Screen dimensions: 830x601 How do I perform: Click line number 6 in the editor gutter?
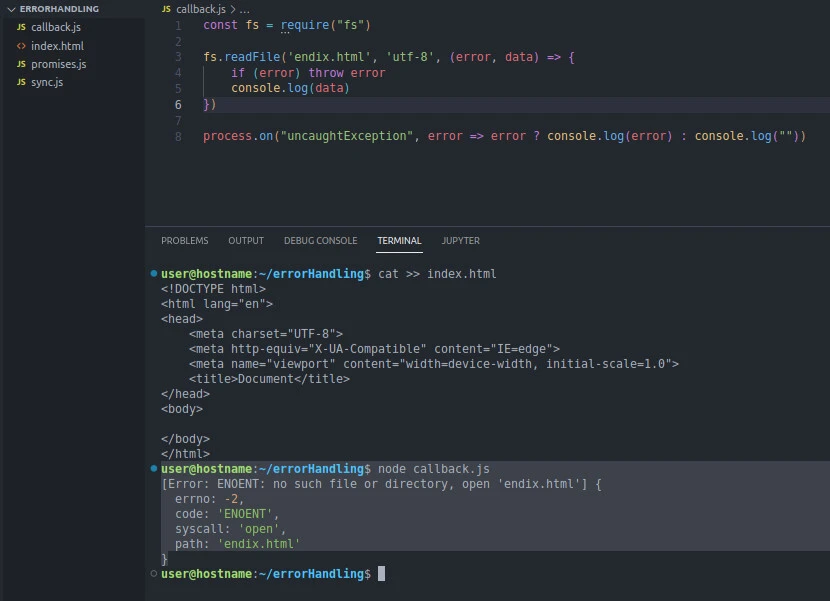coord(178,104)
